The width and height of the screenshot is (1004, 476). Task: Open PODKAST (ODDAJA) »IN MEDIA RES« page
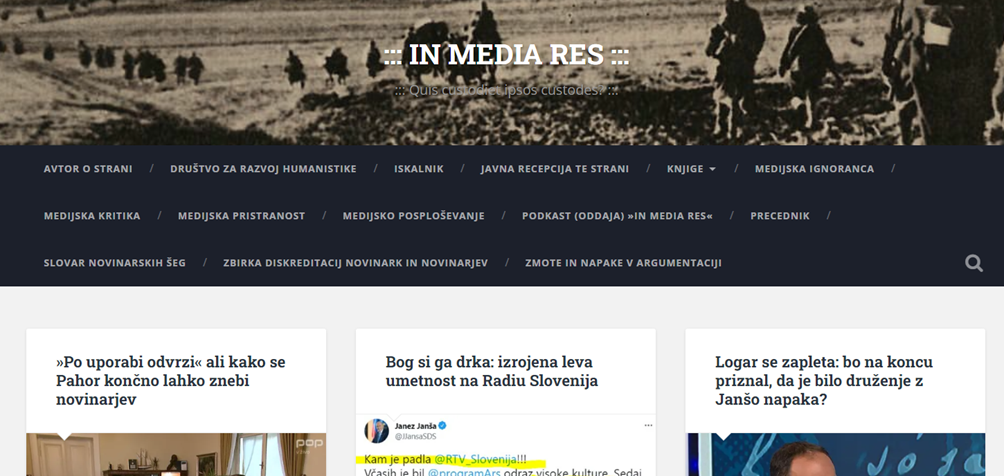pos(617,216)
